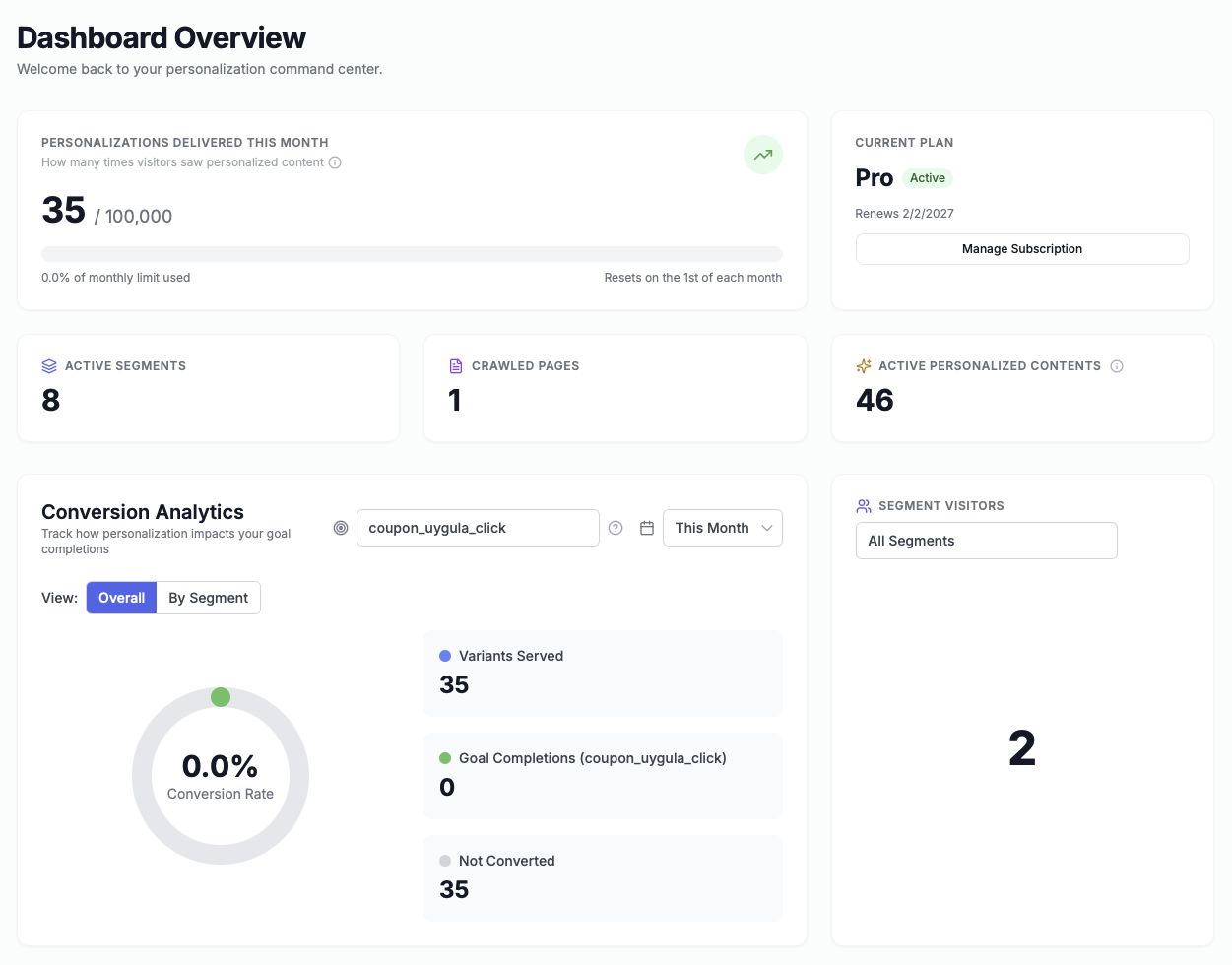Select the Goal Completions stat row

[x=603, y=775]
